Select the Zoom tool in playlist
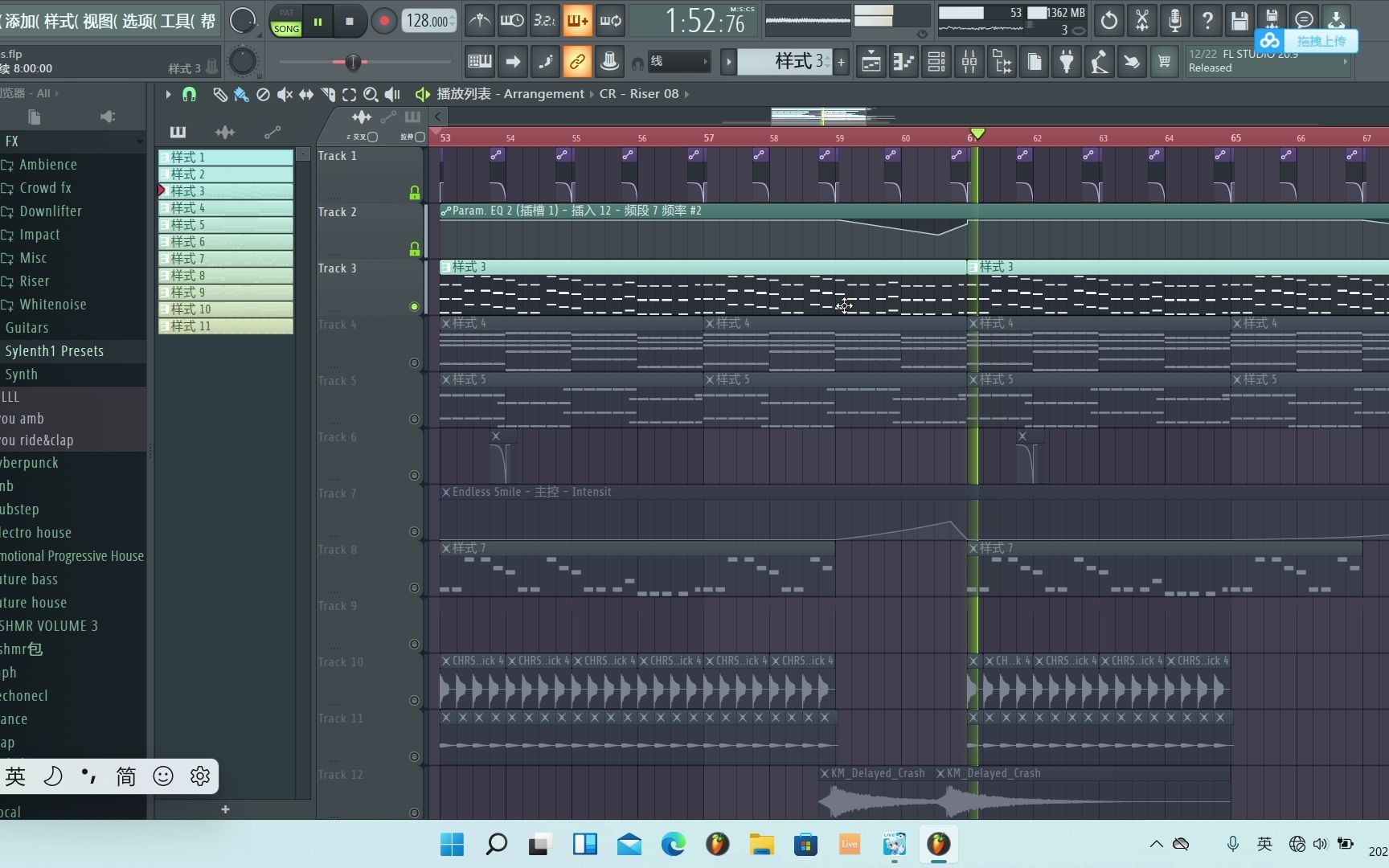This screenshot has height=868, width=1389. 371,94
